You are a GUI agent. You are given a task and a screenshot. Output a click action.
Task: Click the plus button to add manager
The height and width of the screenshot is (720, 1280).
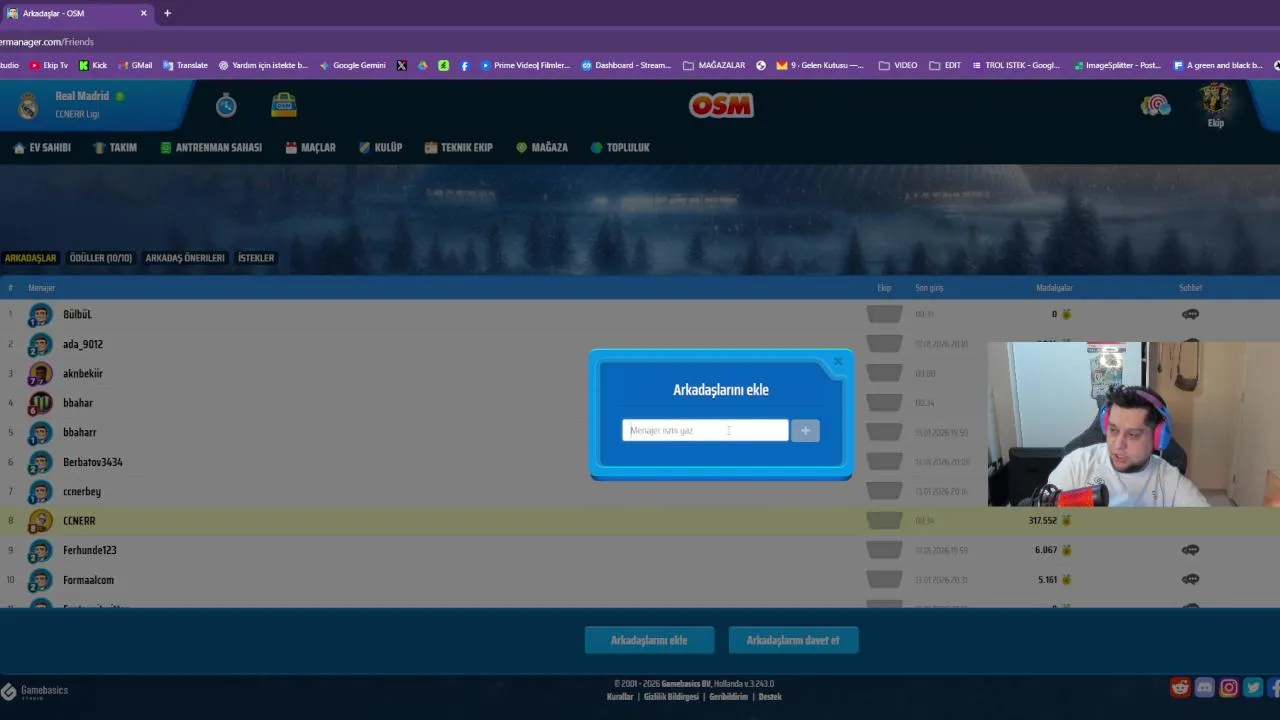(x=805, y=430)
